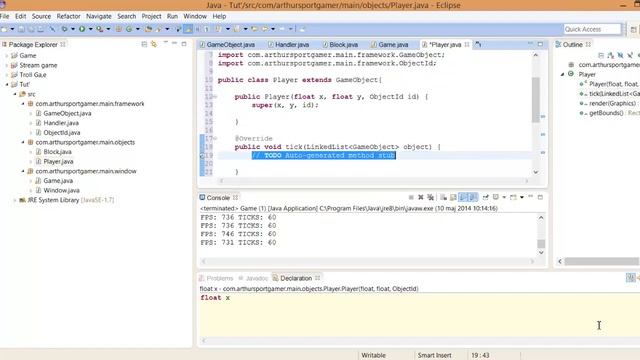Toggle Scroll Lock in Console toolbar

point(453,198)
